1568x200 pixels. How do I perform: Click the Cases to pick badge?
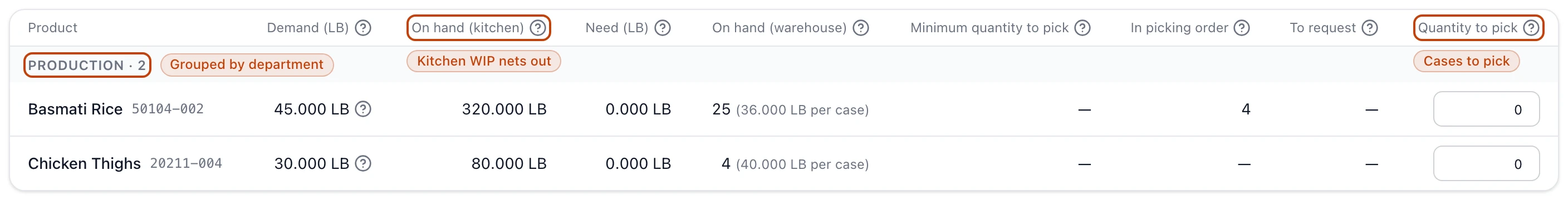point(1466,62)
